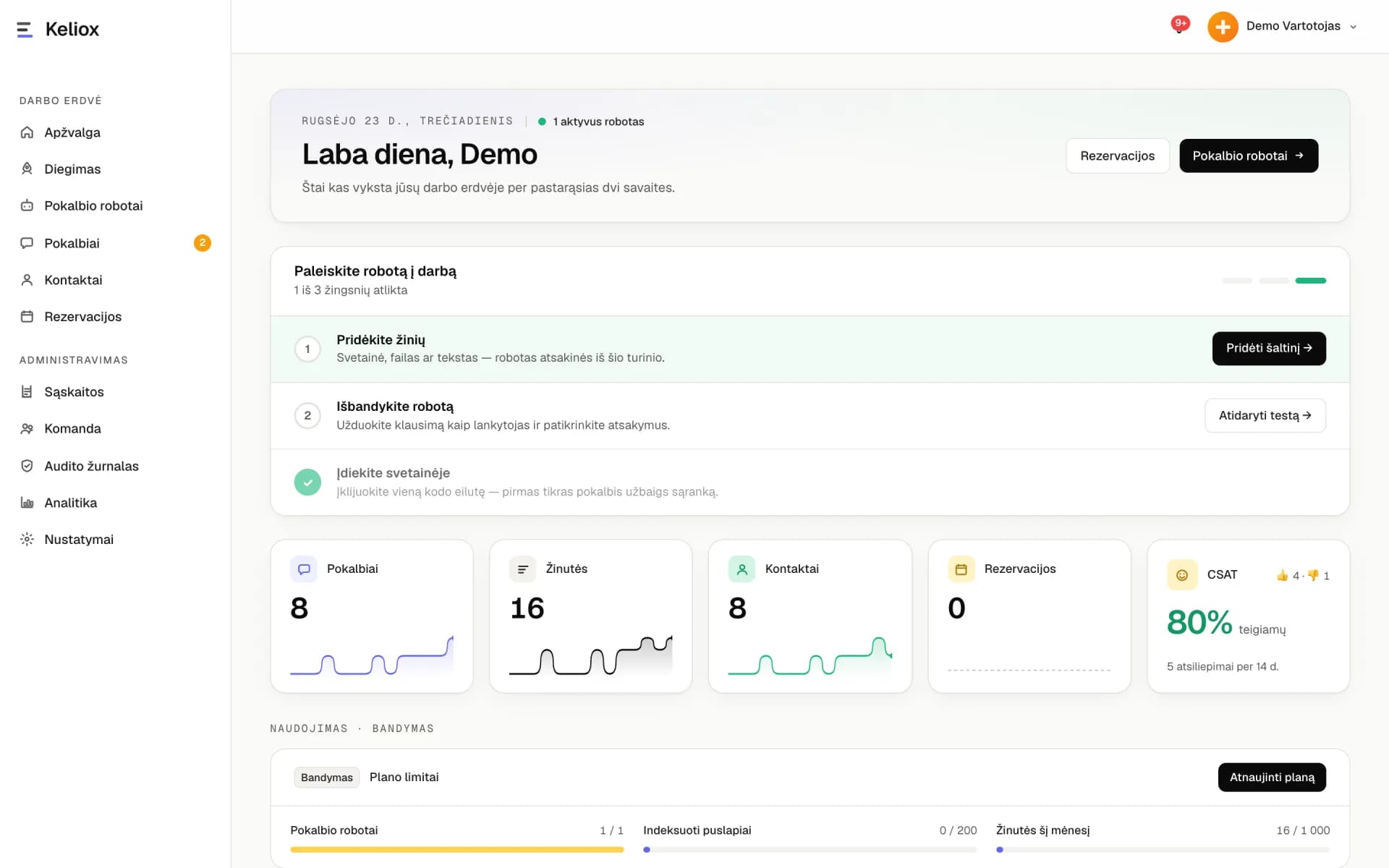Click the Analitika chart icon

[x=27, y=503]
